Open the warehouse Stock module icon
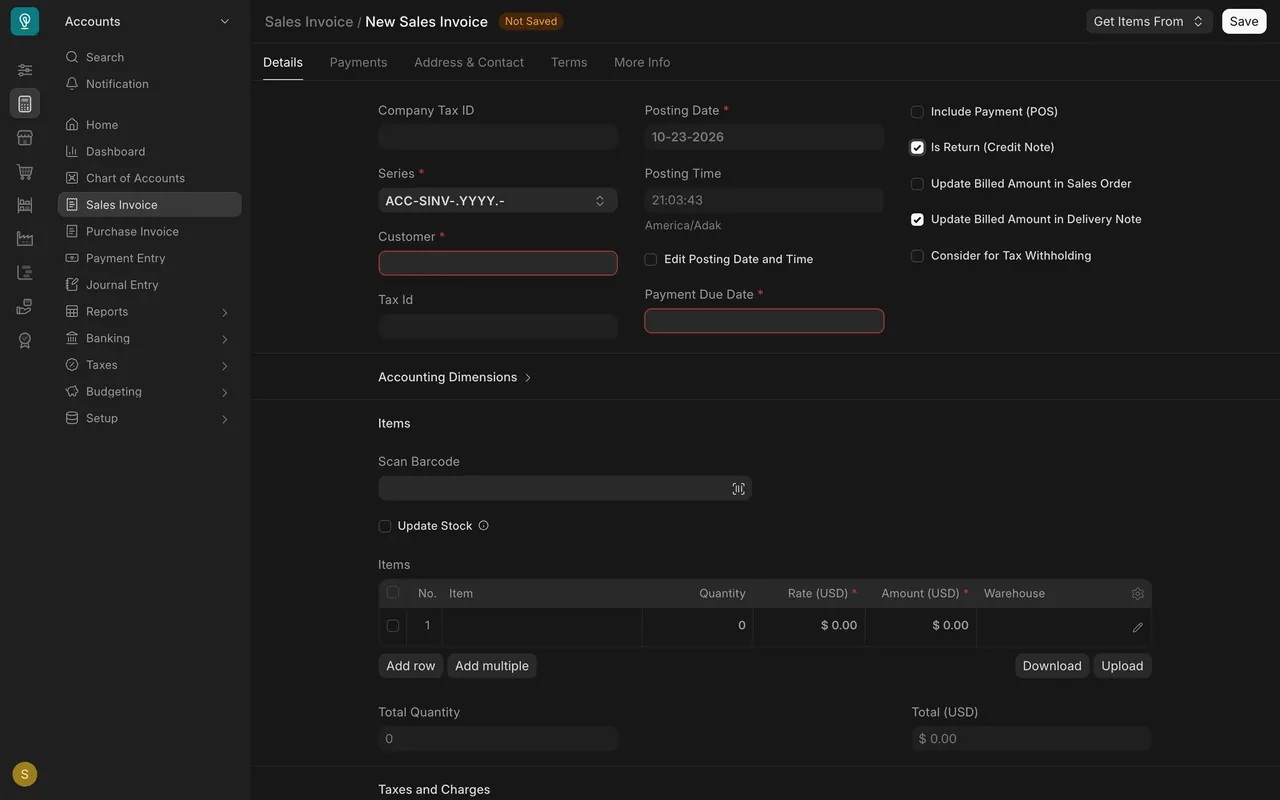 [x=25, y=205]
